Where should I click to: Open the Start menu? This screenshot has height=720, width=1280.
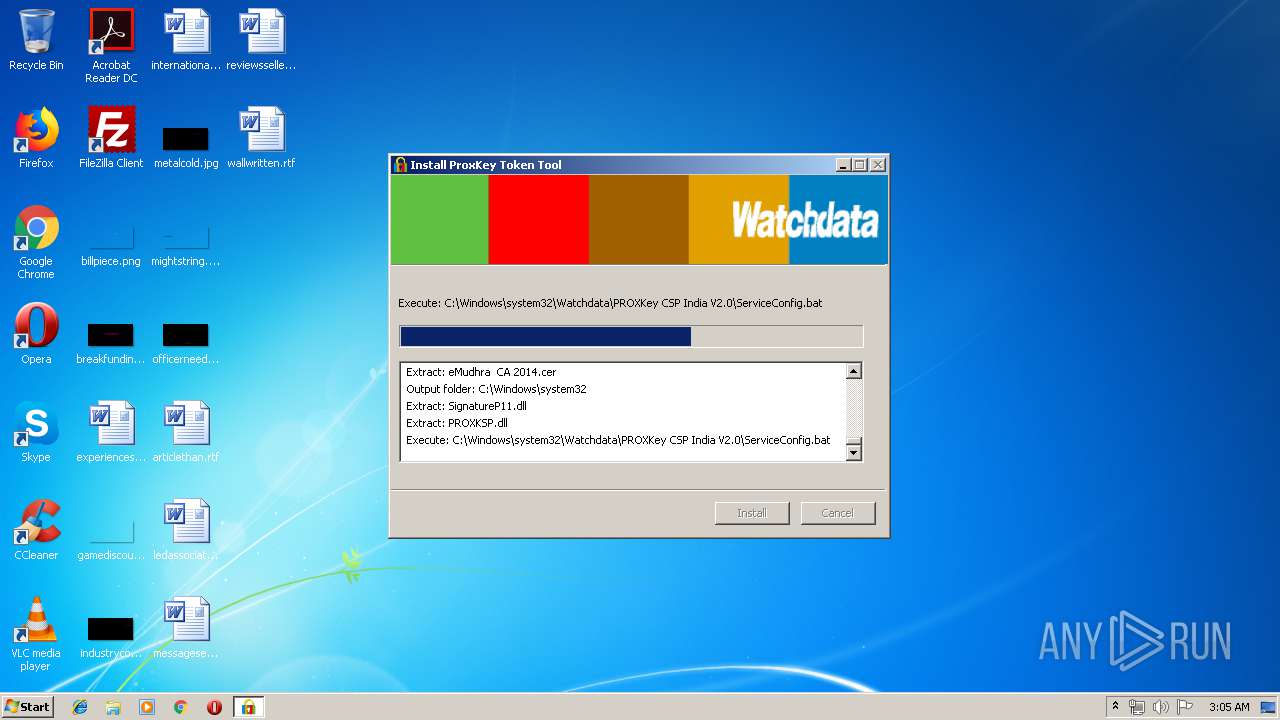(x=28, y=707)
